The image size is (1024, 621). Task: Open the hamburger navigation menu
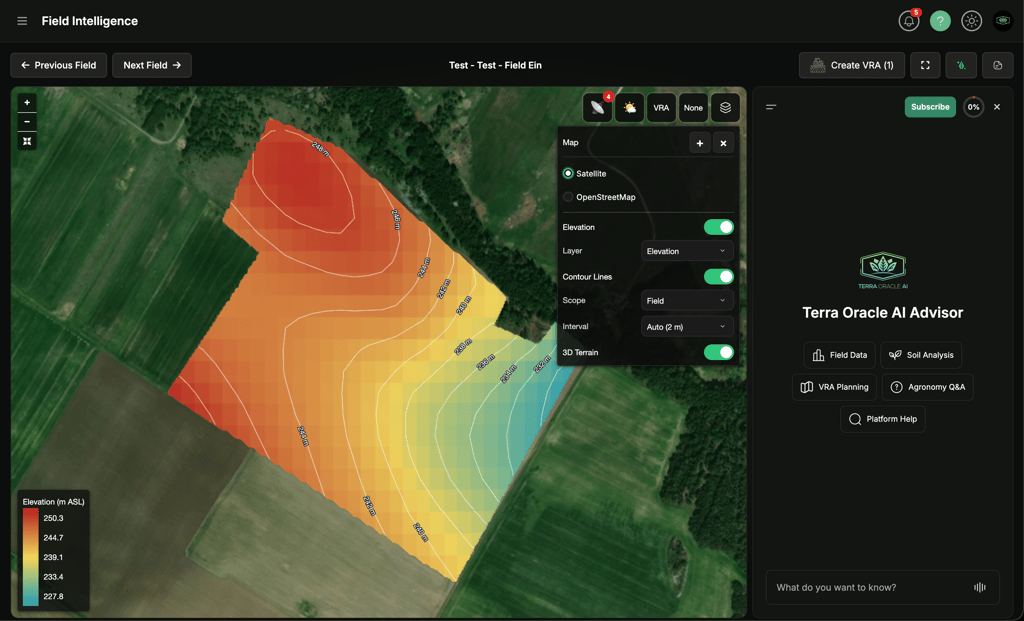tap(22, 21)
